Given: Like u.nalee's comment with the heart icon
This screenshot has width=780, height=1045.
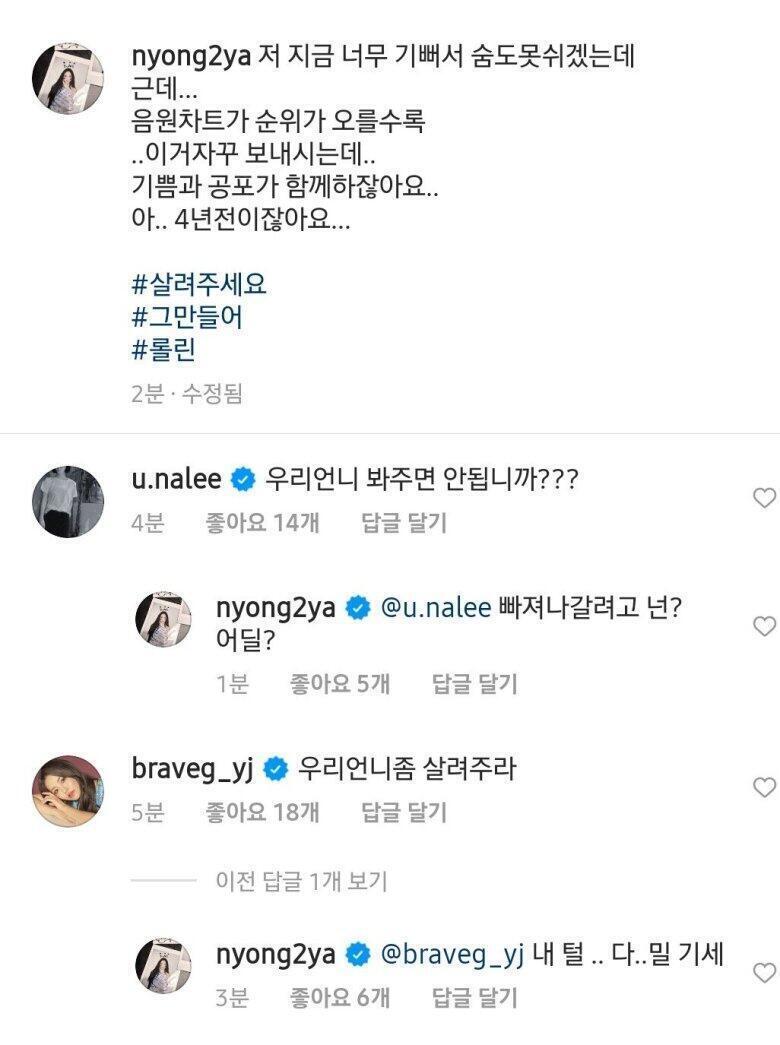Looking at the screenshot, I should click(764, 497).
